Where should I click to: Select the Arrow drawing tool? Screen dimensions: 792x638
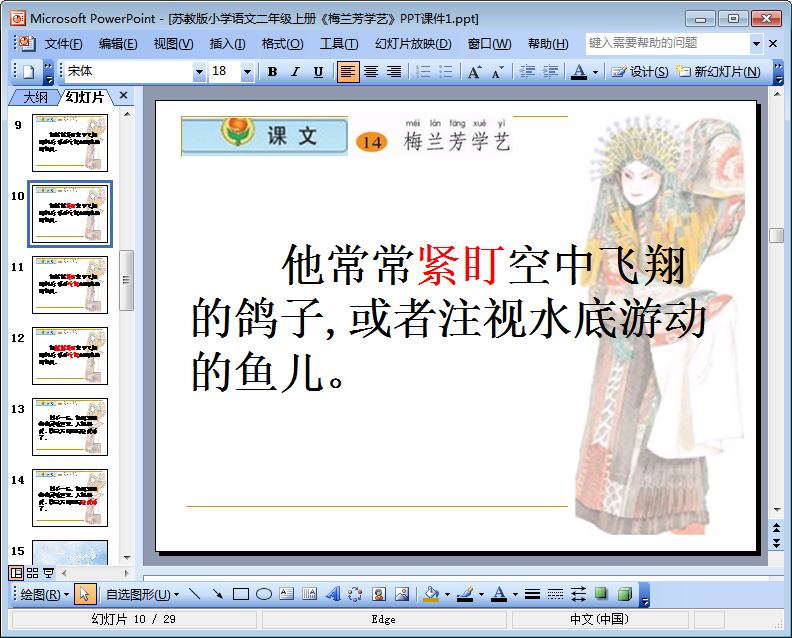pyautogui.click(x=218, y=594)
